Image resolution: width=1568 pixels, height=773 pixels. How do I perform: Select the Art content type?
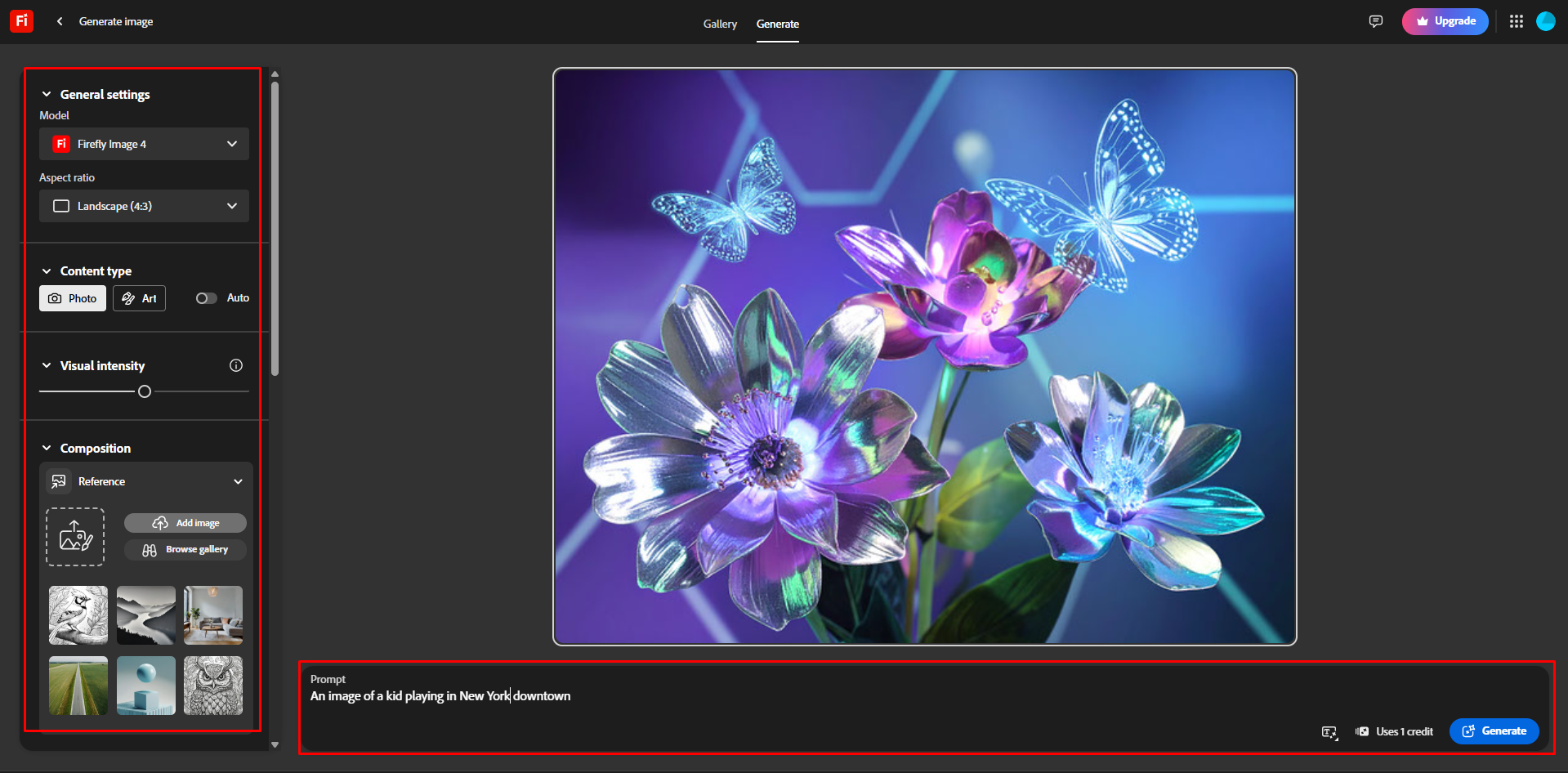click(139, 297)
